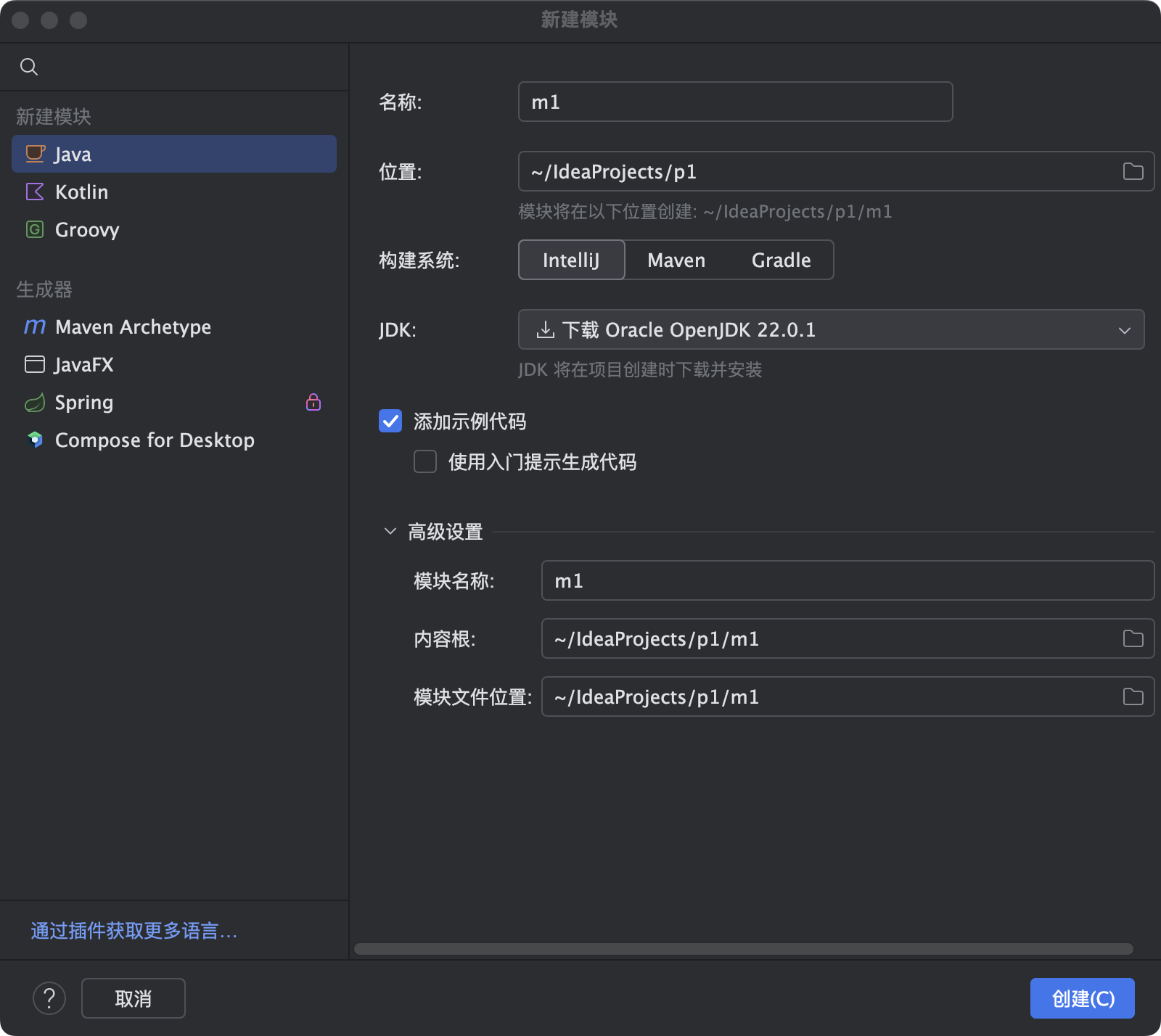Select Groovy module type

[x=174, y=229]
